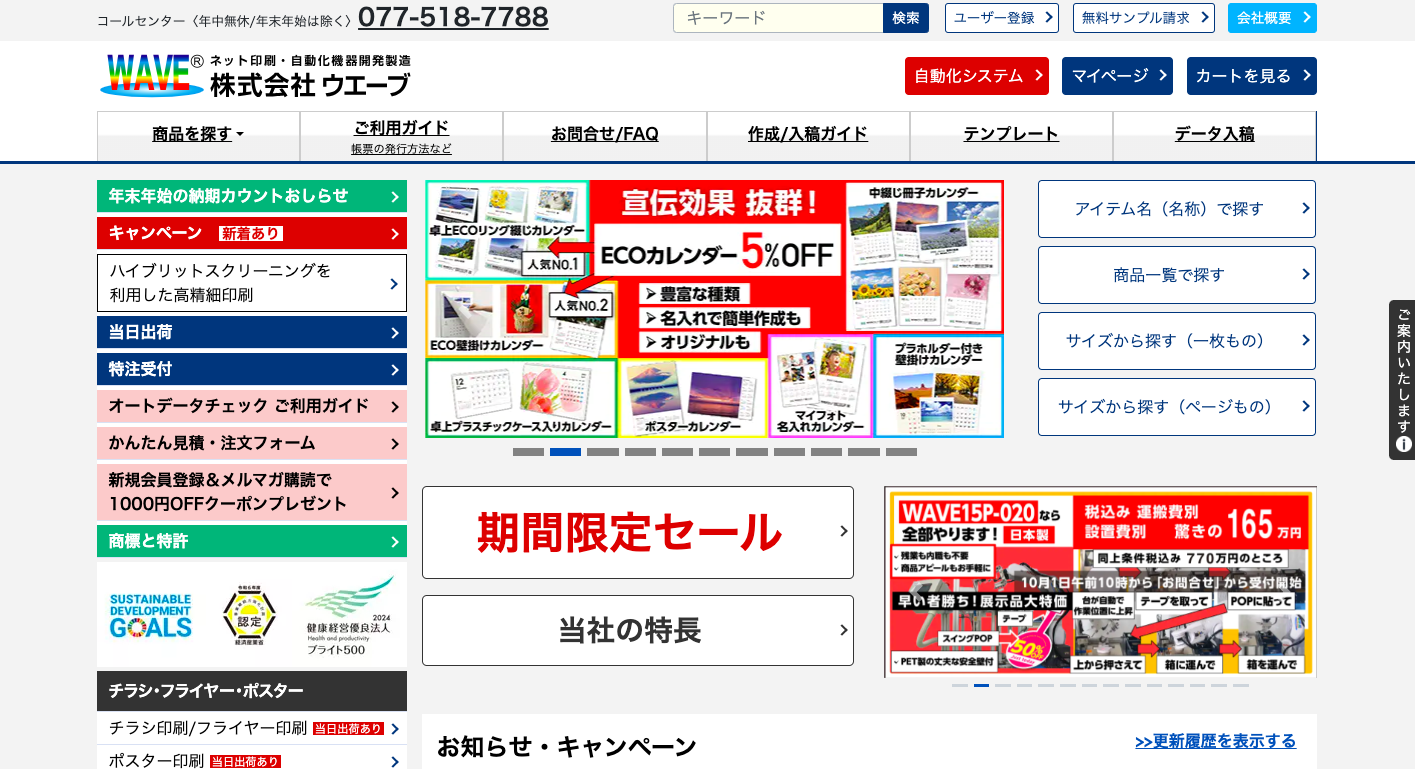Select the first calendar banner carousel indicator

point(528,452)
